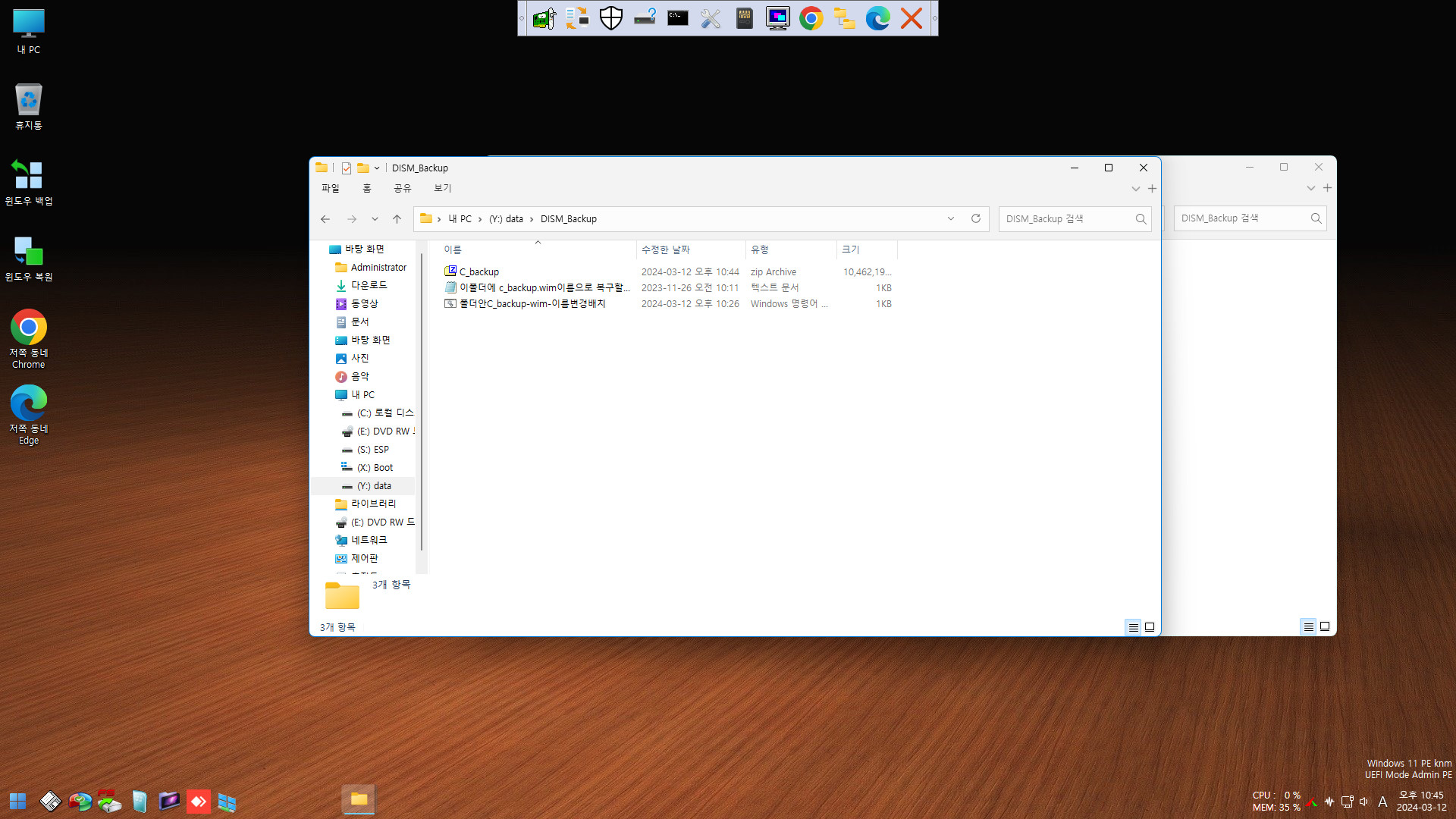The width and height of the screenshot is (1456, 819).
Task: Launch the 윈도우 복원 desktop shortcut
Action: click(29, 259)
